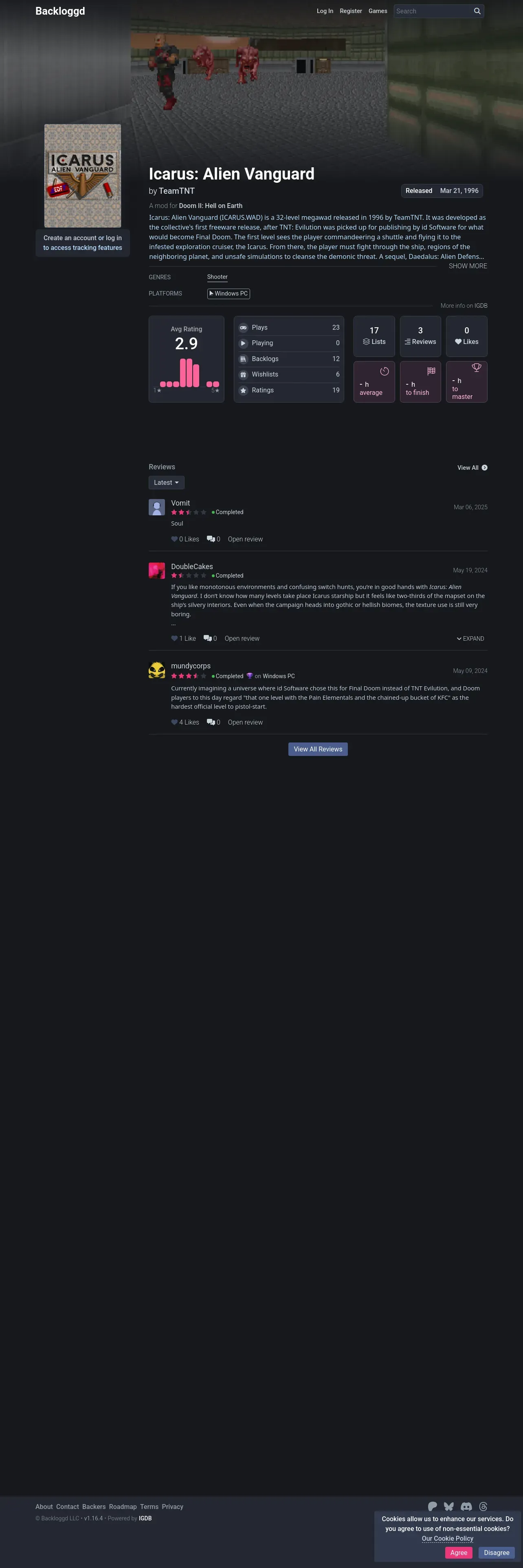Open the Discord icon in footer
The image size is (523, 1568).
[x=466, y=1507]
